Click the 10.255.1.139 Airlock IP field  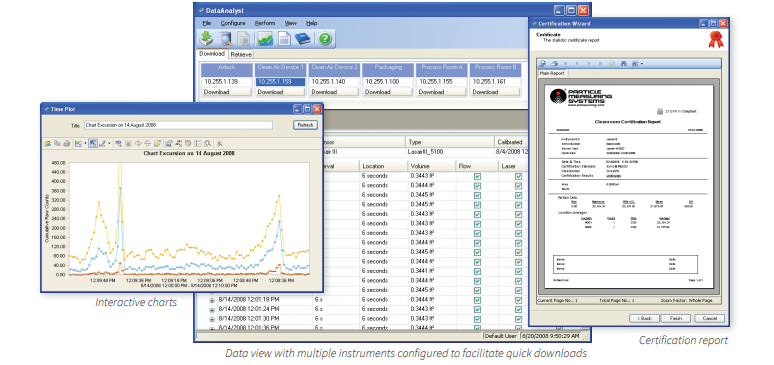click(227, 81)
